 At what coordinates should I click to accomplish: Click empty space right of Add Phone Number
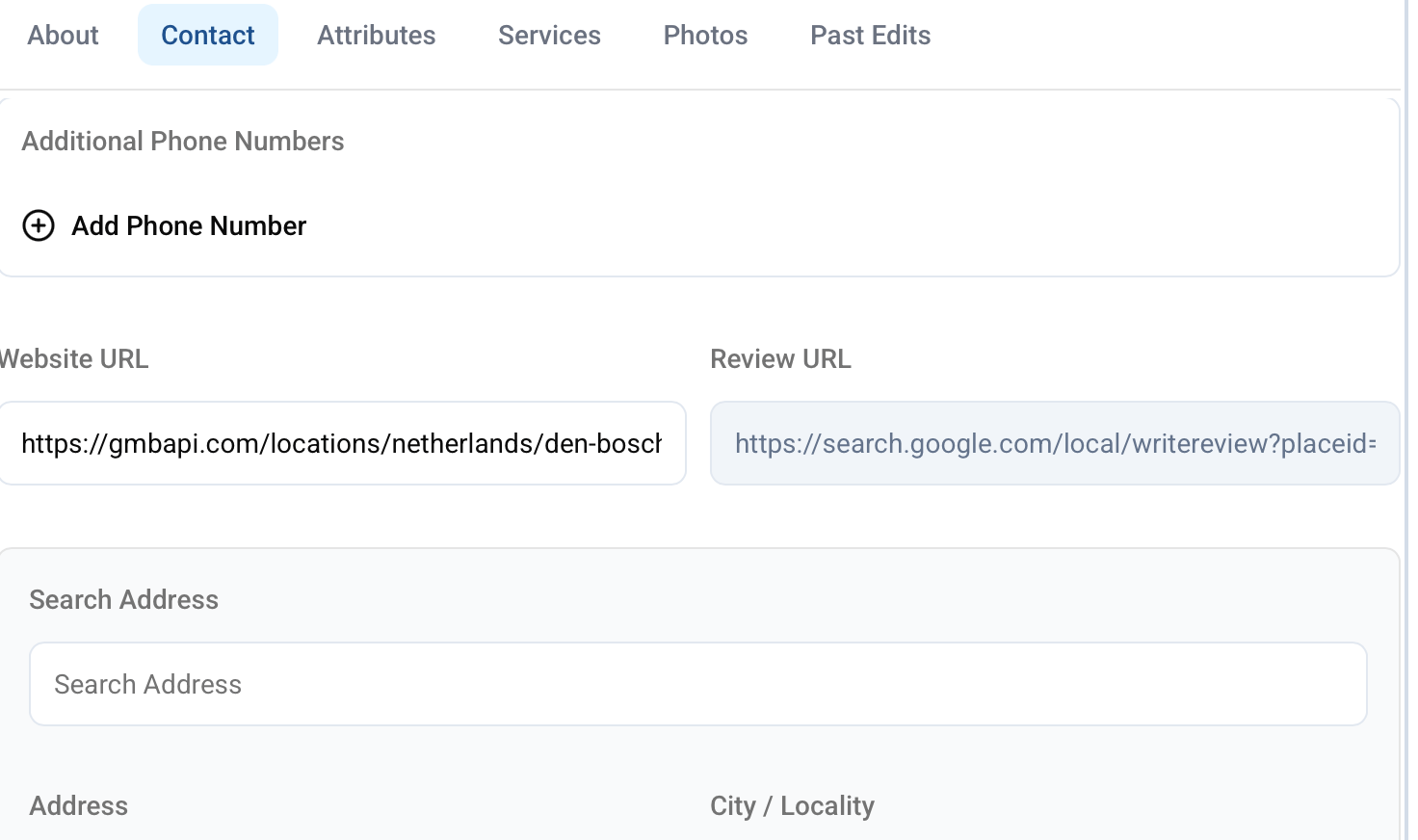pos(819,225)
